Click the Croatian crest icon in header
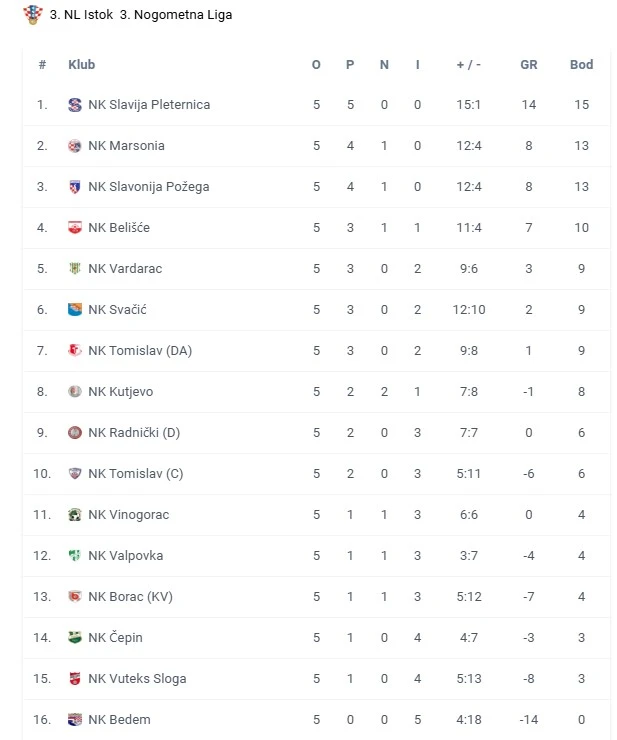617x740 pixels. point(34,15)
